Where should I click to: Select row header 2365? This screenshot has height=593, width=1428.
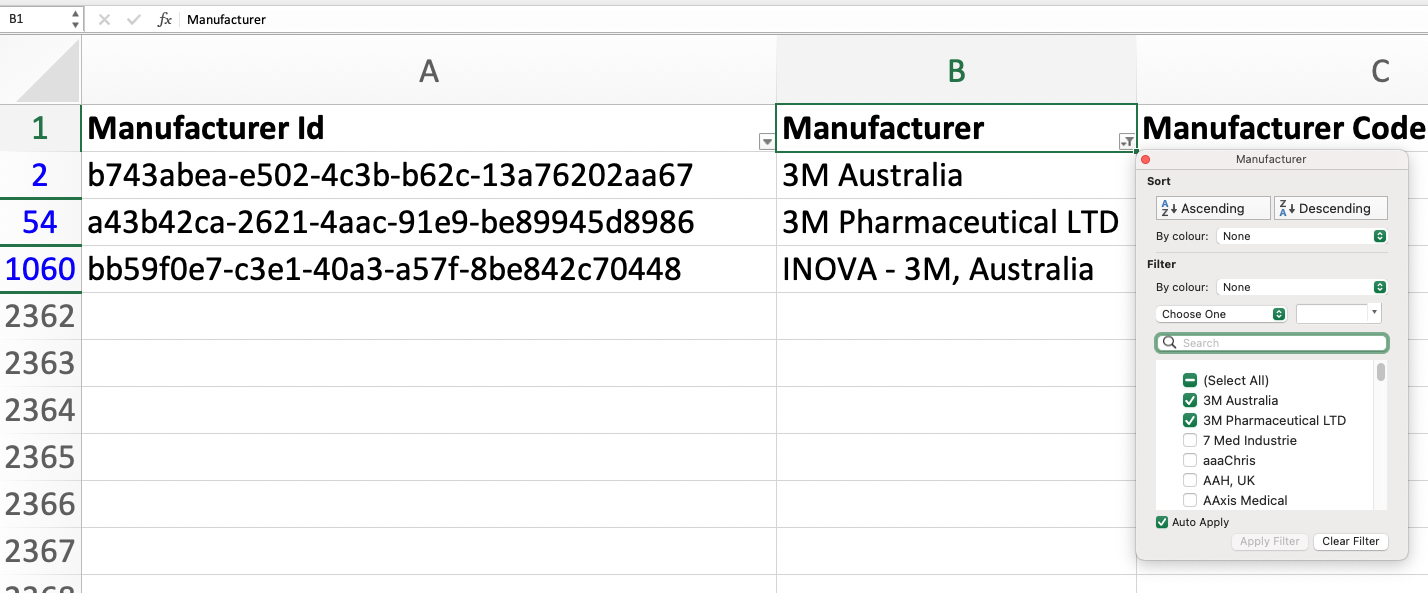click(40, 457)
